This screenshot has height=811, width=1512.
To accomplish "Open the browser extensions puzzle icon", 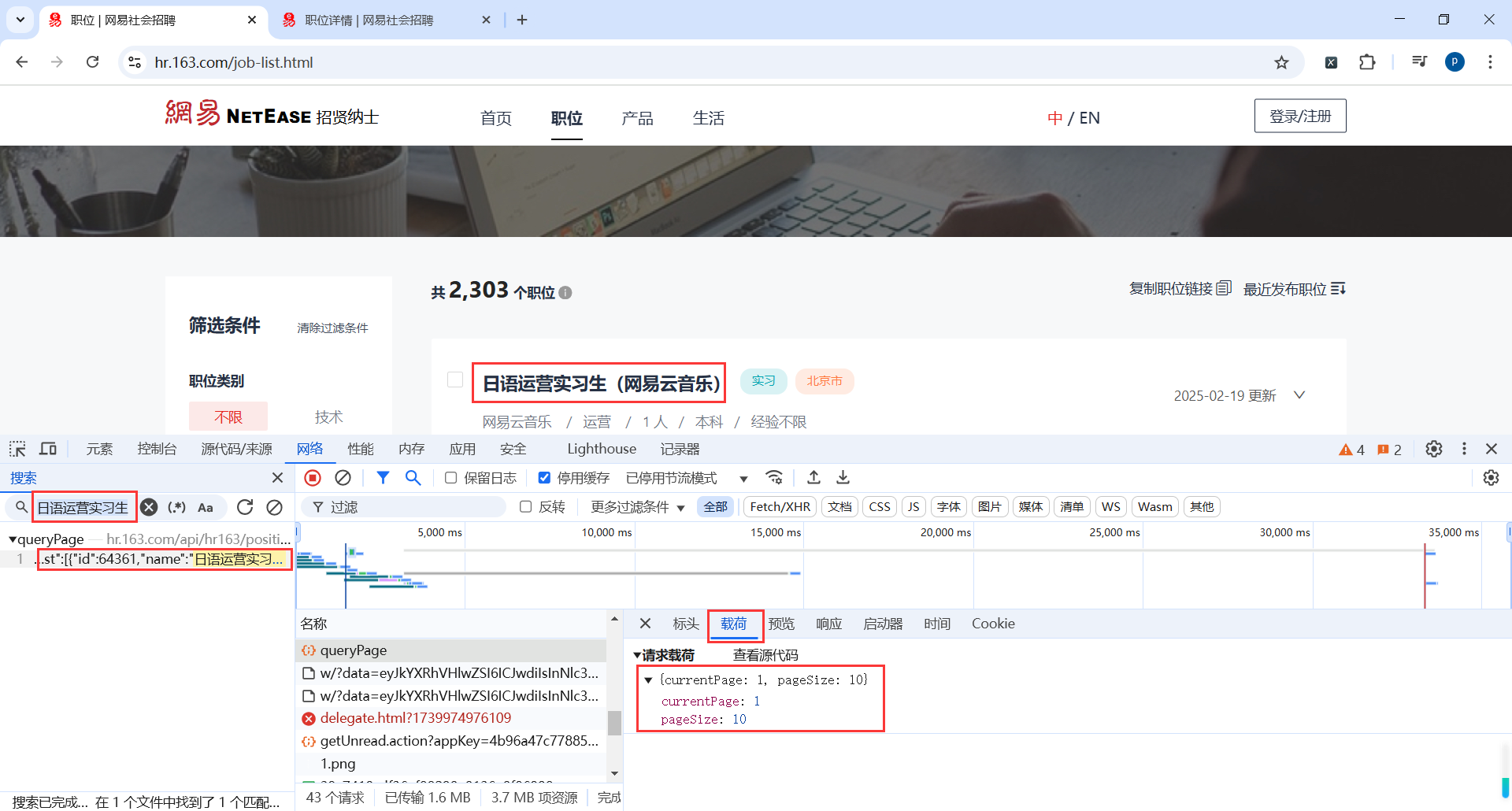I will coord(1367,62).
